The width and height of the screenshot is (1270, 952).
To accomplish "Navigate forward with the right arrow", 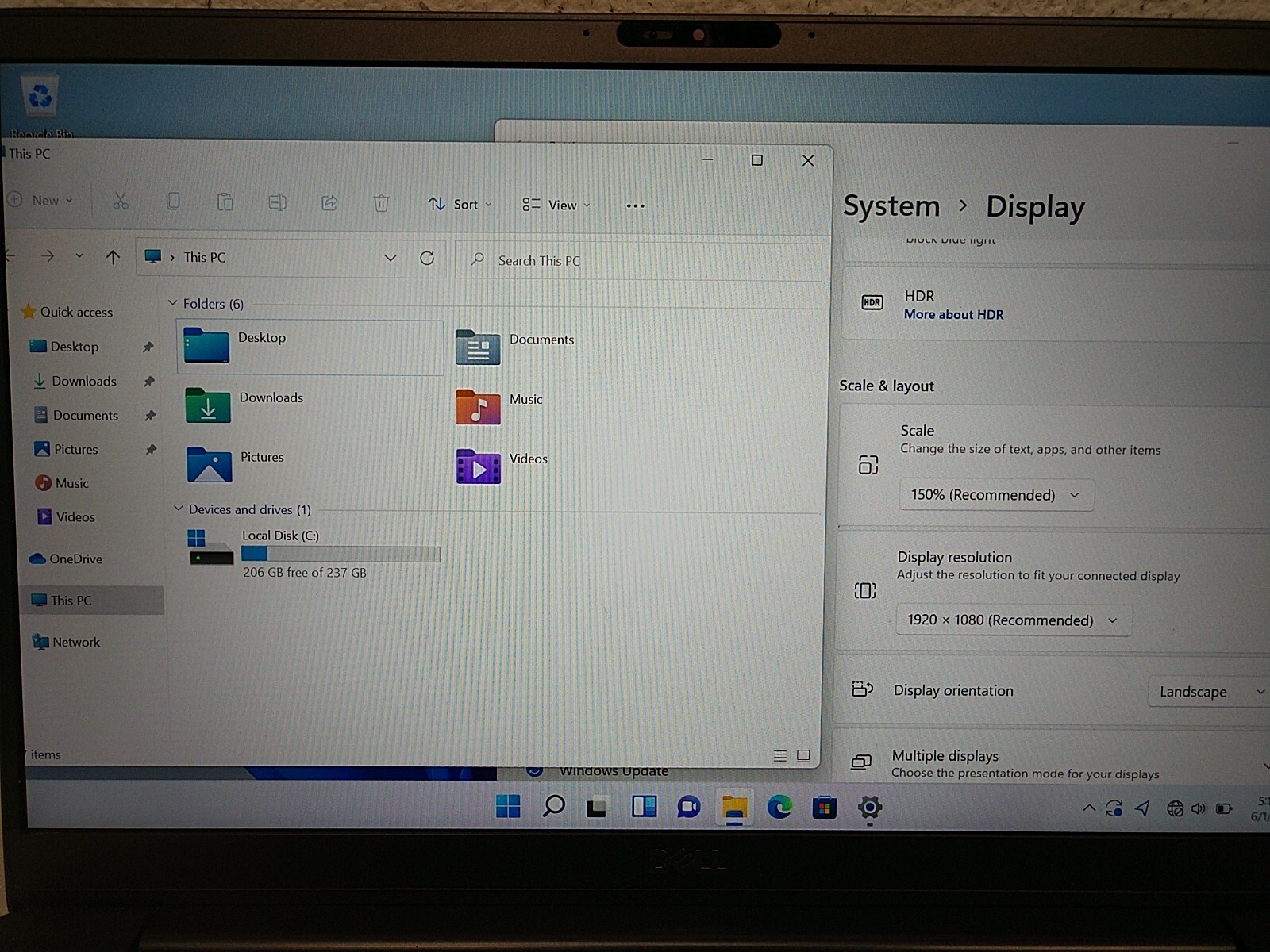I will pyautogui.click(x=48, y=255).
